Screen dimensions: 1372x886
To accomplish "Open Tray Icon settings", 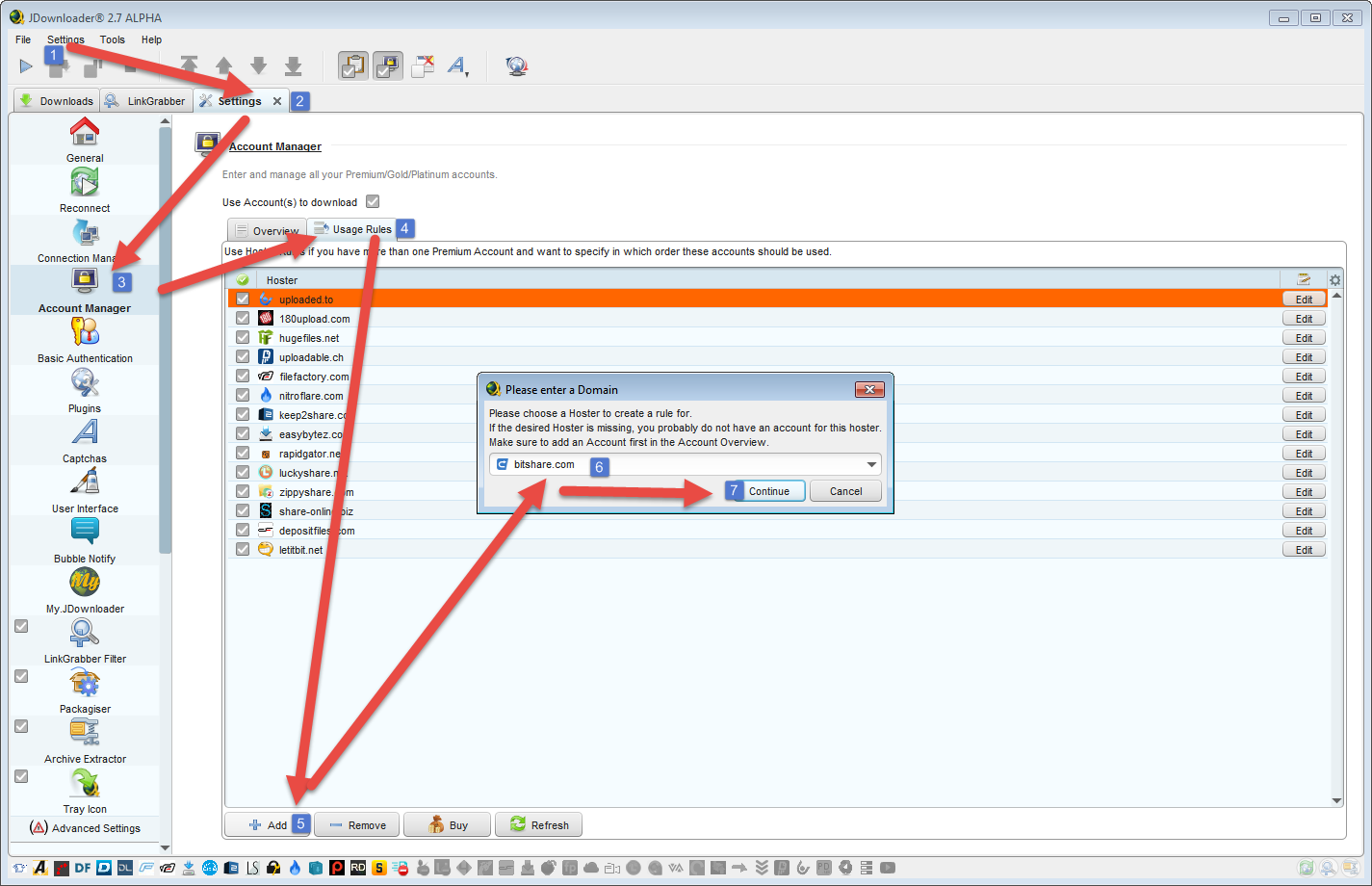I will click(x=85, y=791).
